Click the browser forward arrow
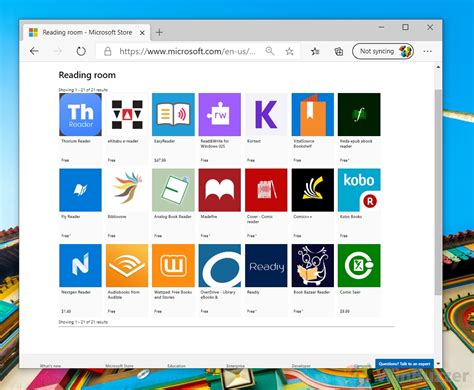 pyautogui.click(x=58, y=51)
